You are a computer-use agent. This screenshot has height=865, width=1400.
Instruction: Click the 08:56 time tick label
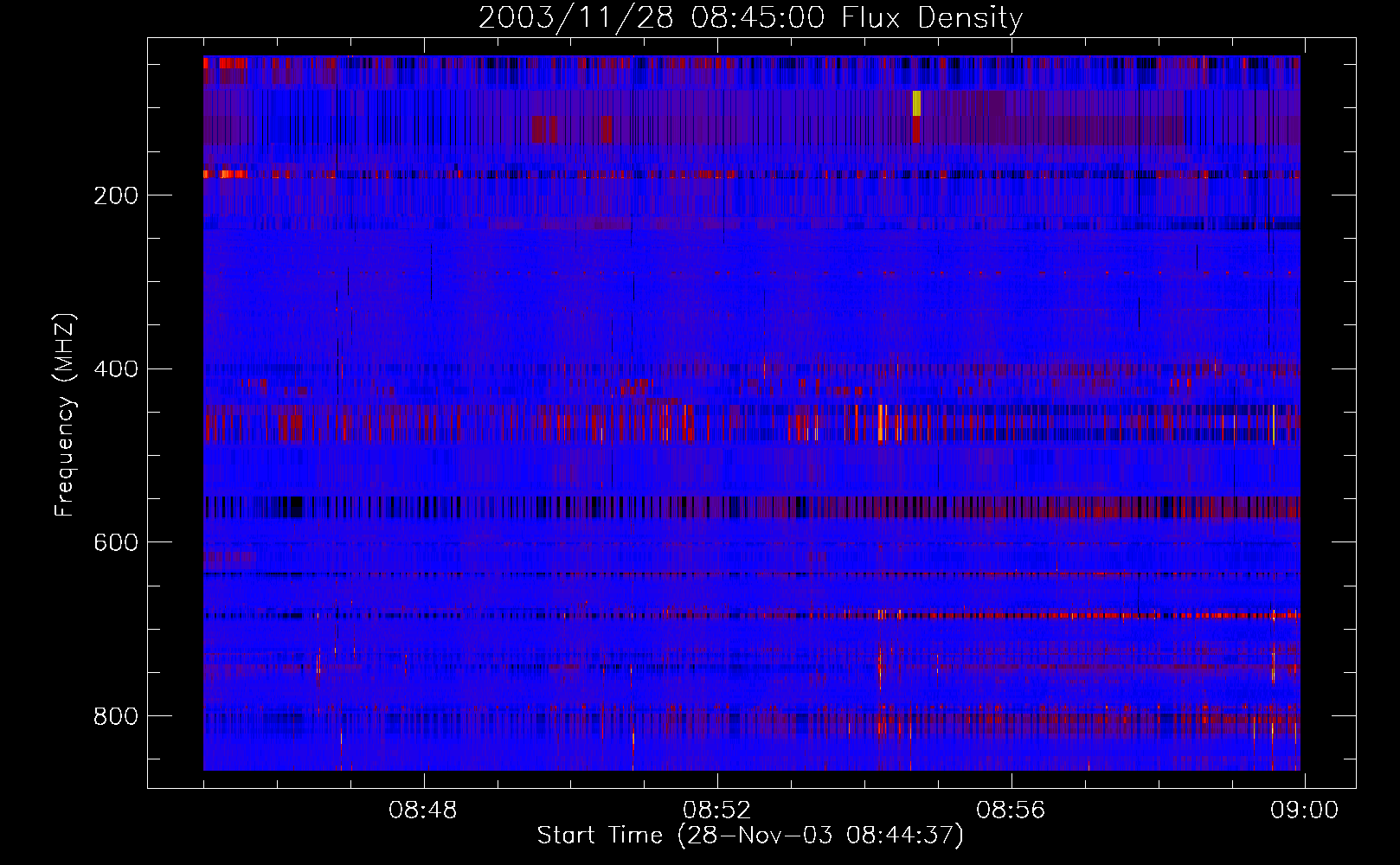pos(1011,811)
